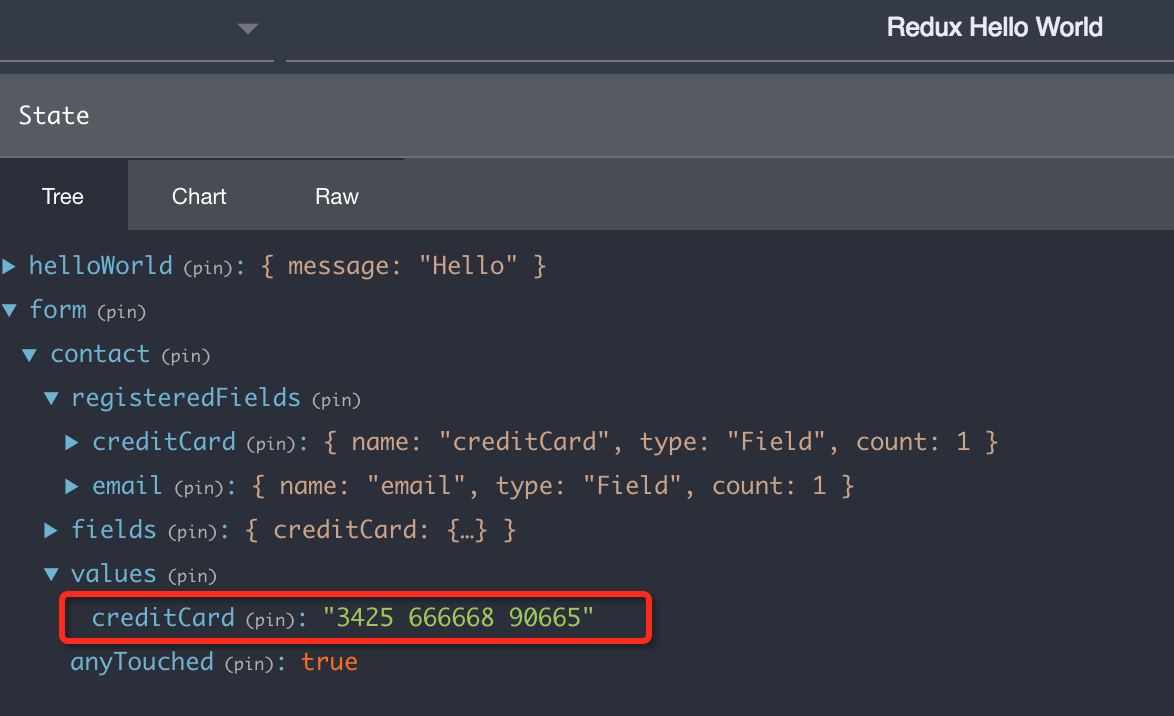Pin the contact key
This screenshot has width=1174, height=716.
point(186,356)
